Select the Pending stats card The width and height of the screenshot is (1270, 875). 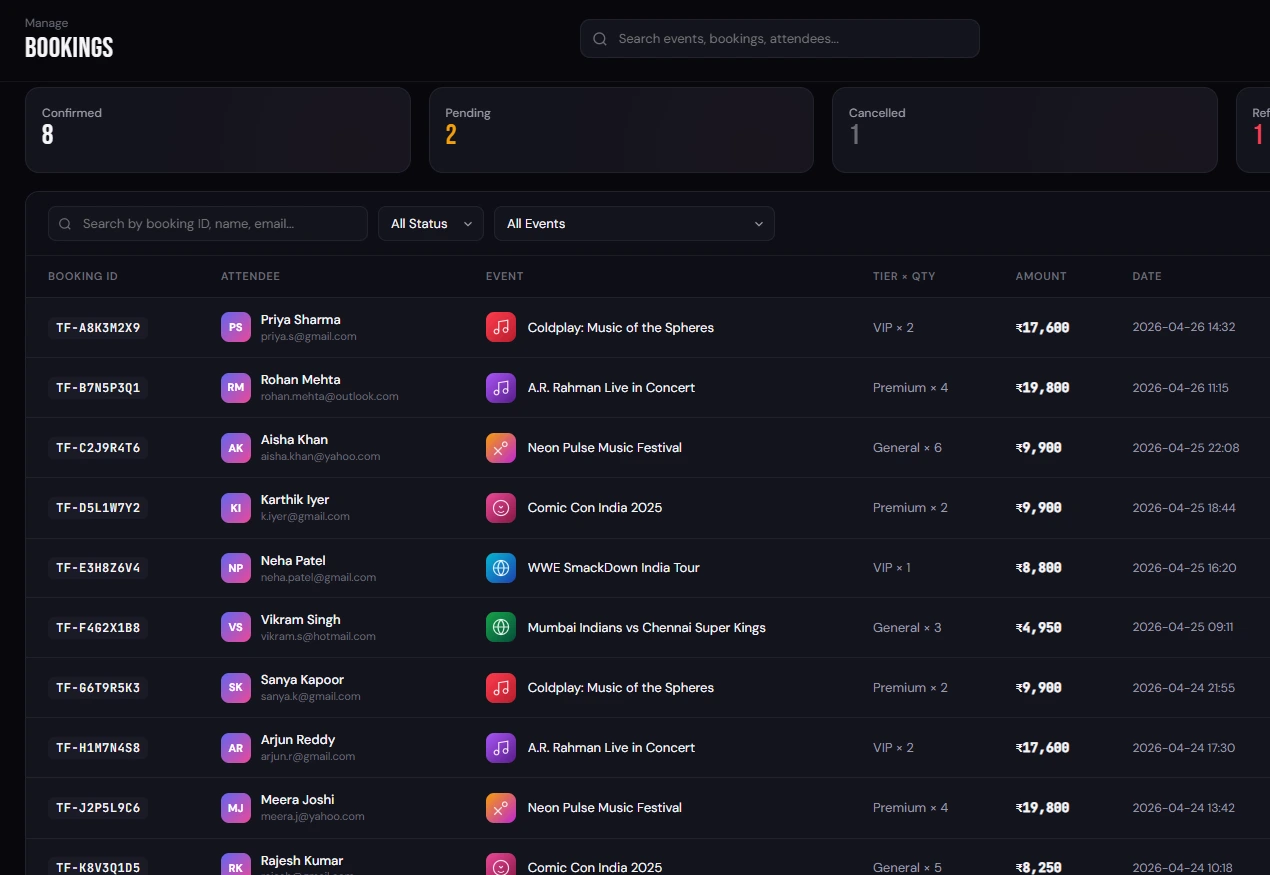(621, 130)
